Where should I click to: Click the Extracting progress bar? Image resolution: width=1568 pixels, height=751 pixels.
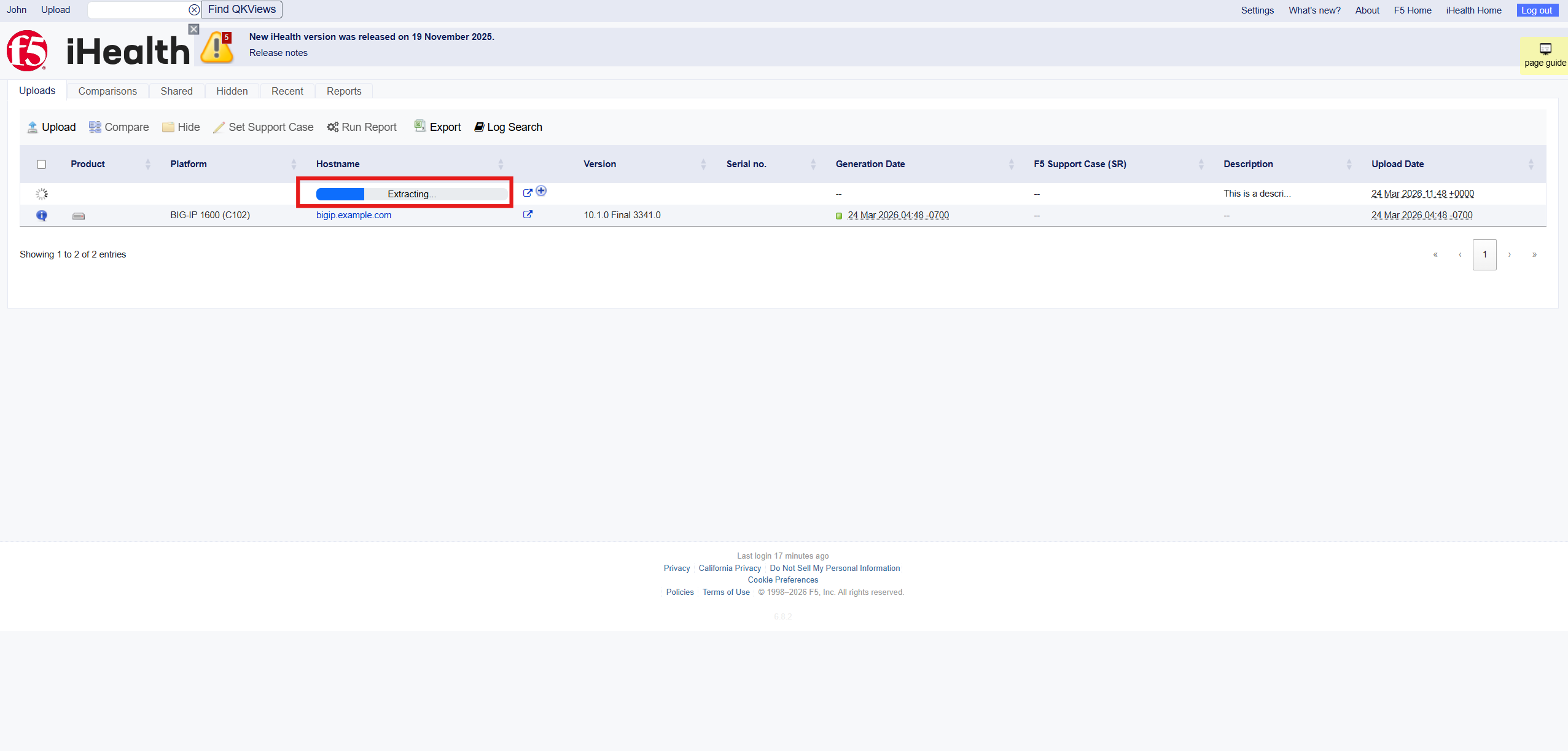(412, 194)
